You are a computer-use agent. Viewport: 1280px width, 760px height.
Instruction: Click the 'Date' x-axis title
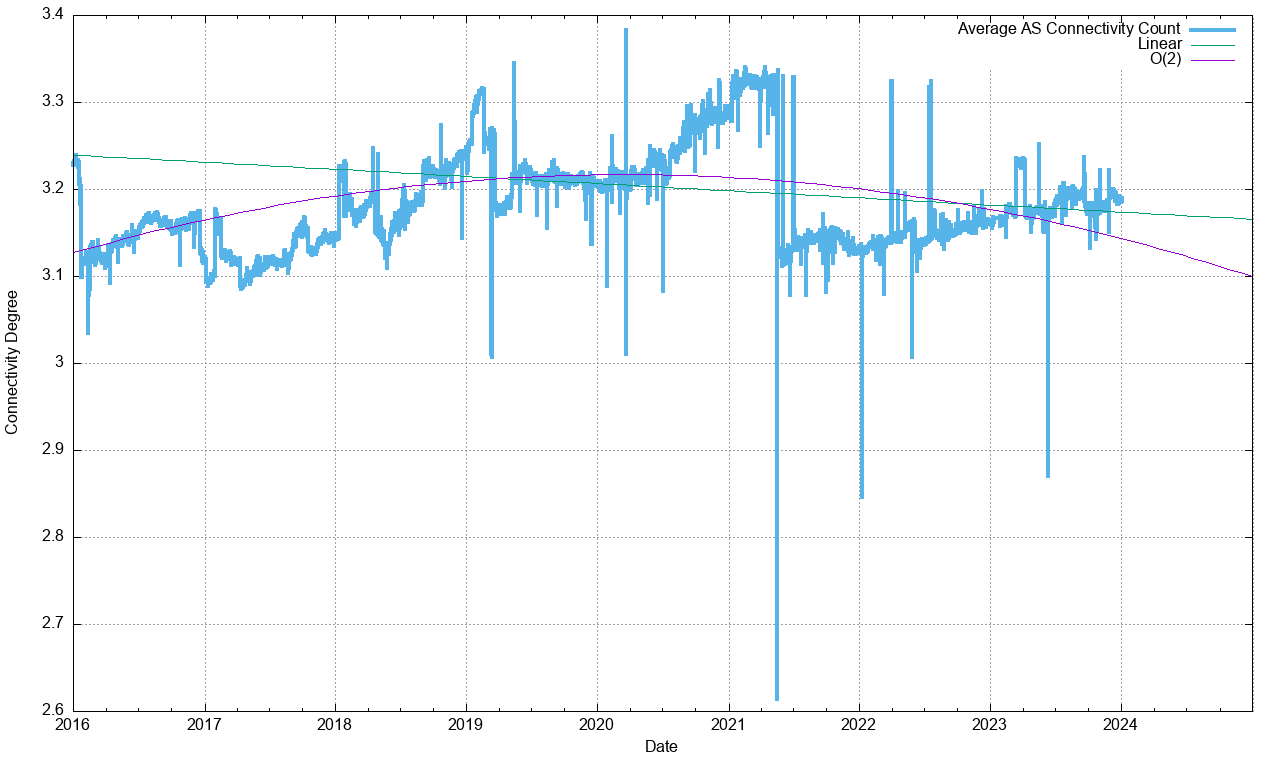pos(661,746)
